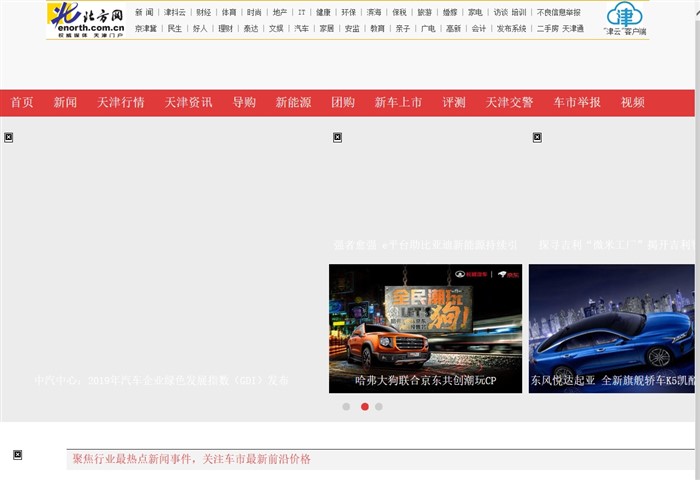
Task: Open 新车上市 navbar item
Action: click(398, 102)
